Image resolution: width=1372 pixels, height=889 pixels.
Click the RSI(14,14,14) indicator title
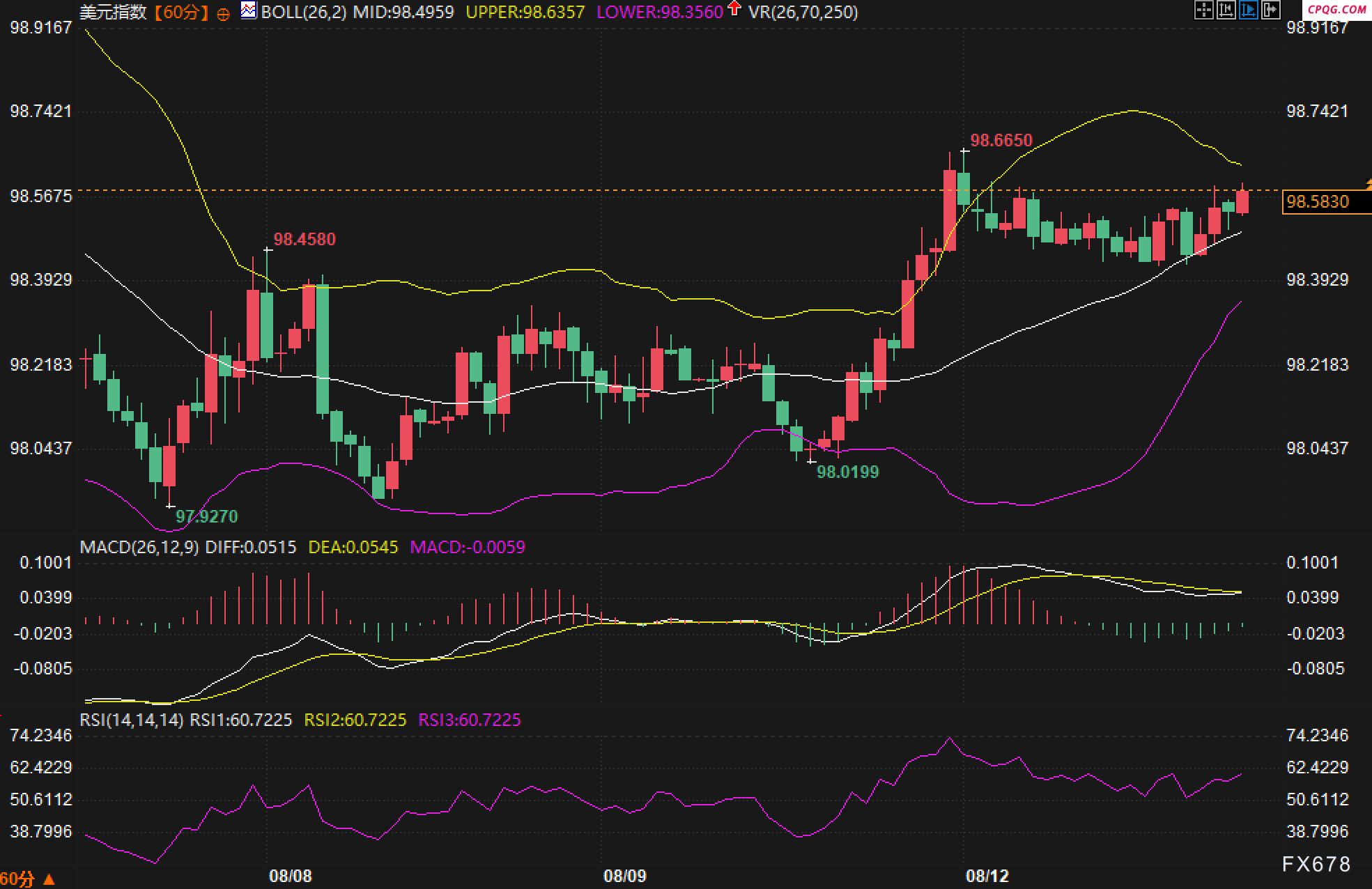click(132, 720)
